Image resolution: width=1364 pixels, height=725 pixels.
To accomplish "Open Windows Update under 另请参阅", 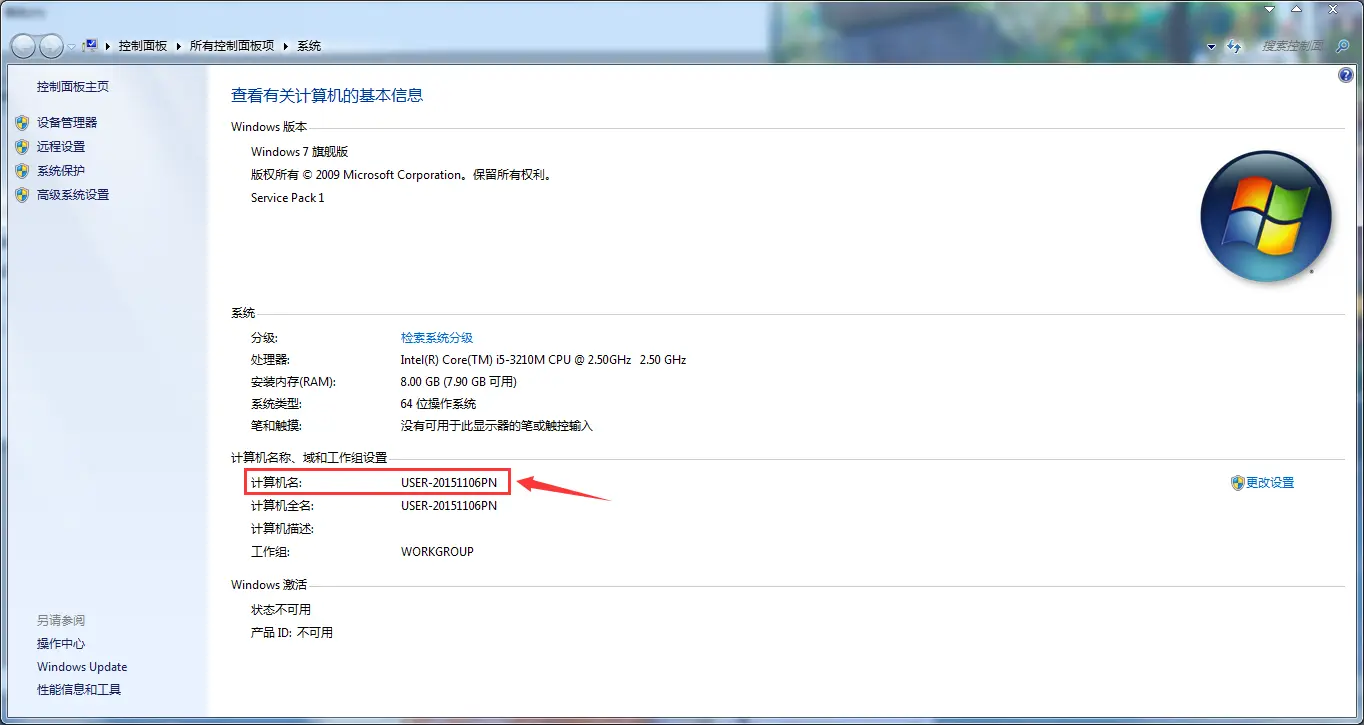I will [82, 667].
